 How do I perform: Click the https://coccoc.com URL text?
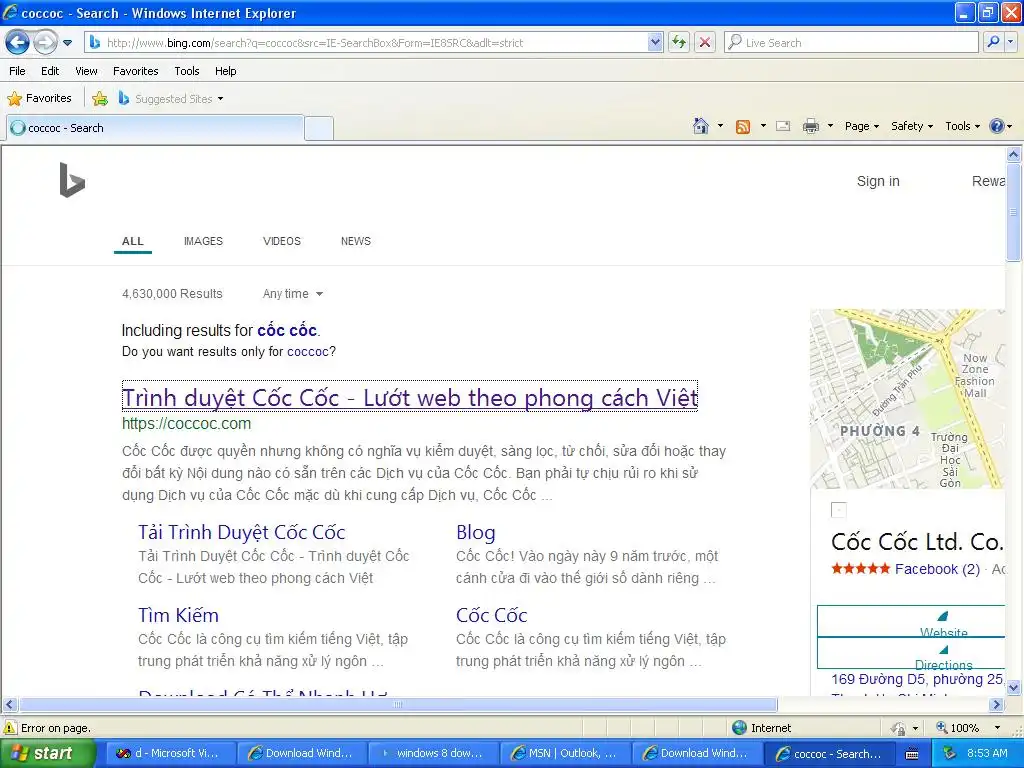pos(186,423)
